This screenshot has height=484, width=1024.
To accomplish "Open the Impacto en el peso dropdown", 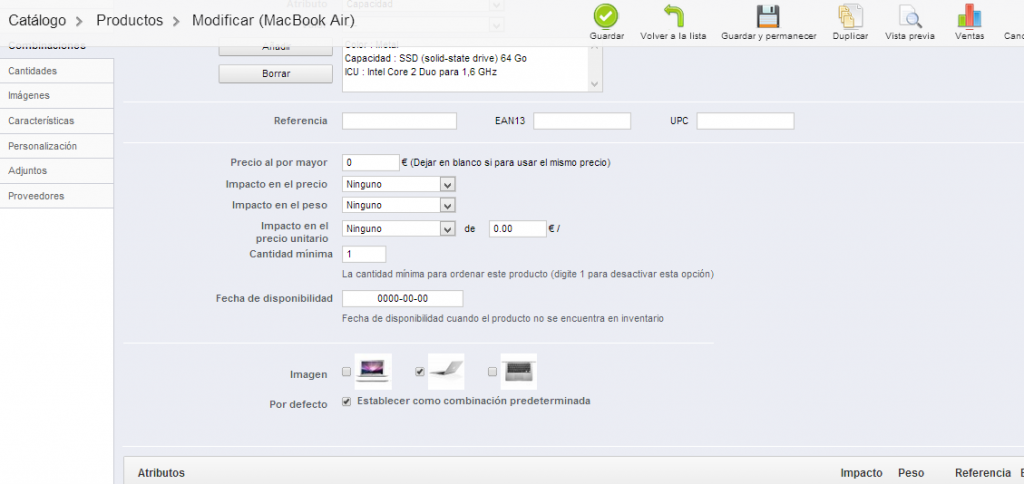I will click(x=399, y=205).
